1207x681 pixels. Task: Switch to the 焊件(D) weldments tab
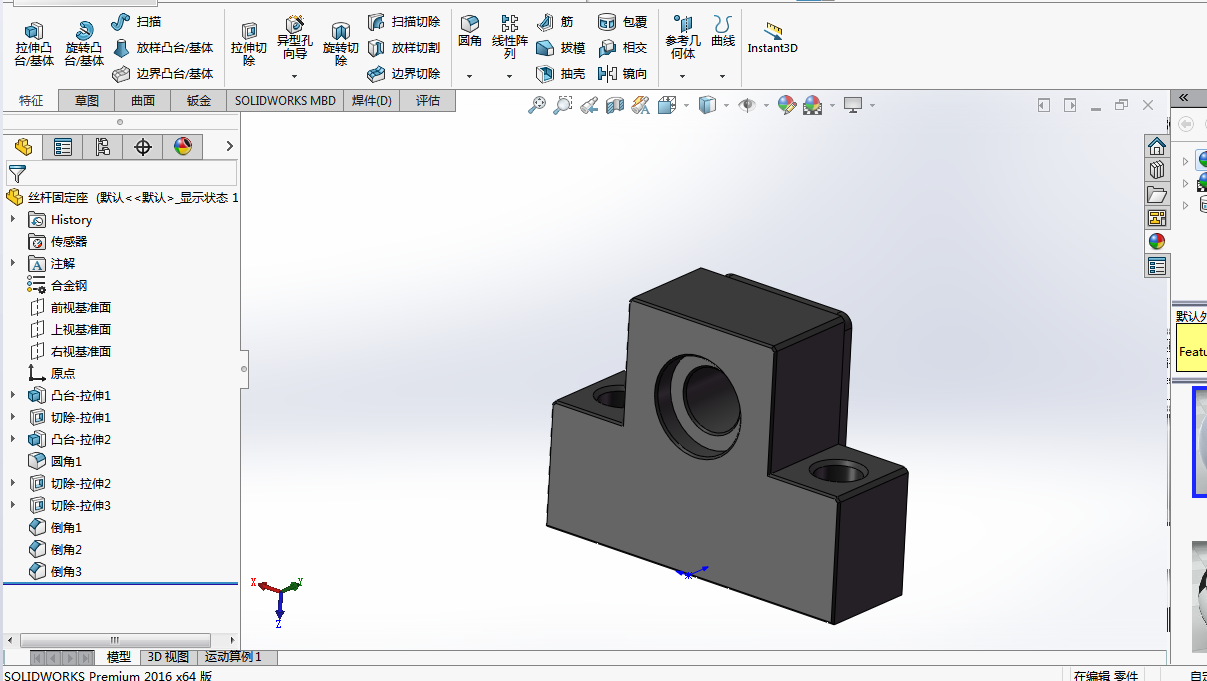(372, 100)
